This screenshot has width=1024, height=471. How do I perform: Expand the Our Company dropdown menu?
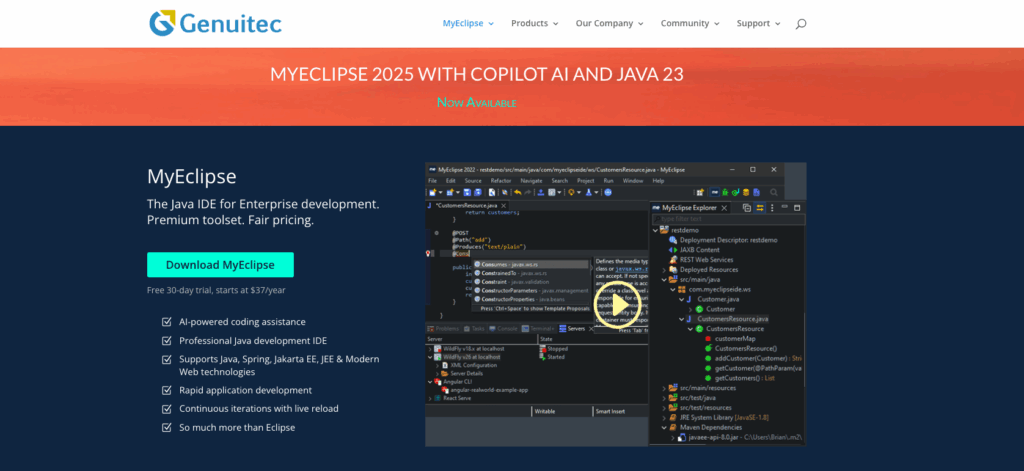click(609, 23)
